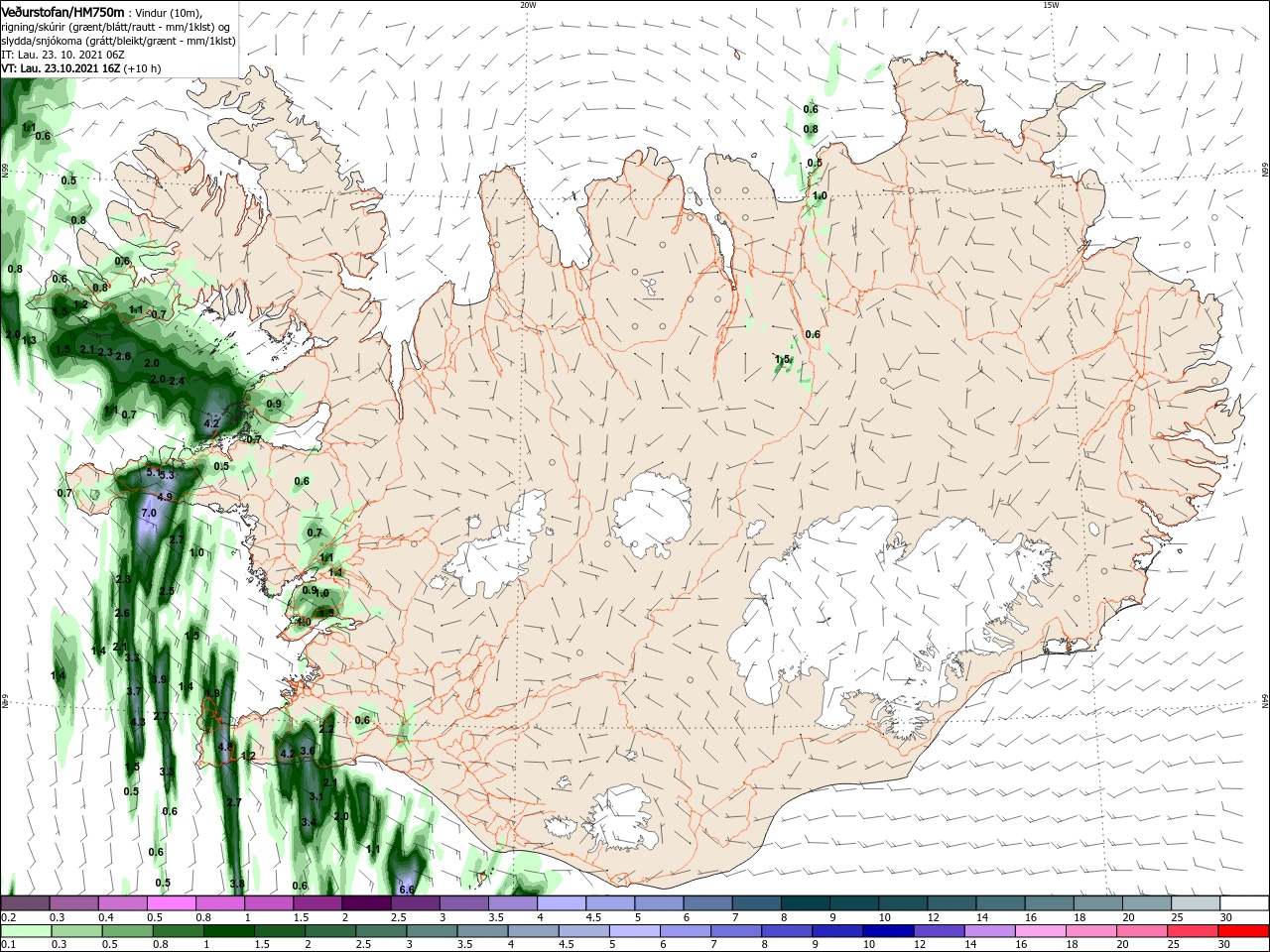This screenshot has width=1270, height=952.
Task: Click the 2.2 precipitation value on map
Action: point(326,728)
